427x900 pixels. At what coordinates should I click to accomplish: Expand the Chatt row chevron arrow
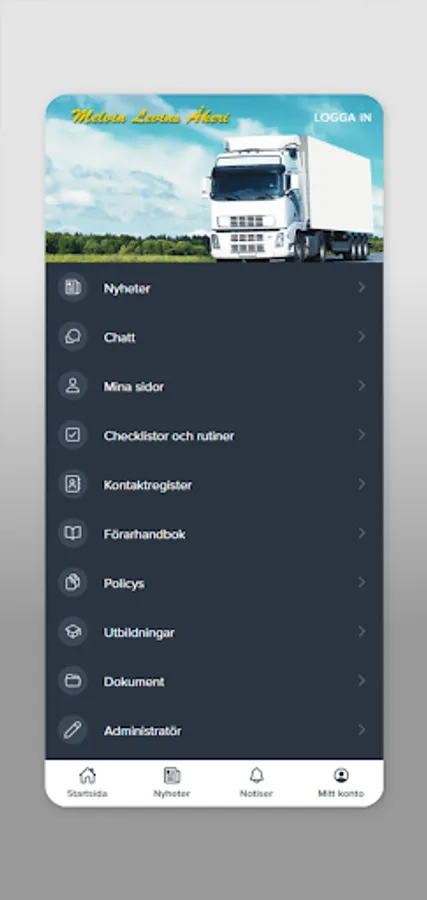[x=362, y=337]
